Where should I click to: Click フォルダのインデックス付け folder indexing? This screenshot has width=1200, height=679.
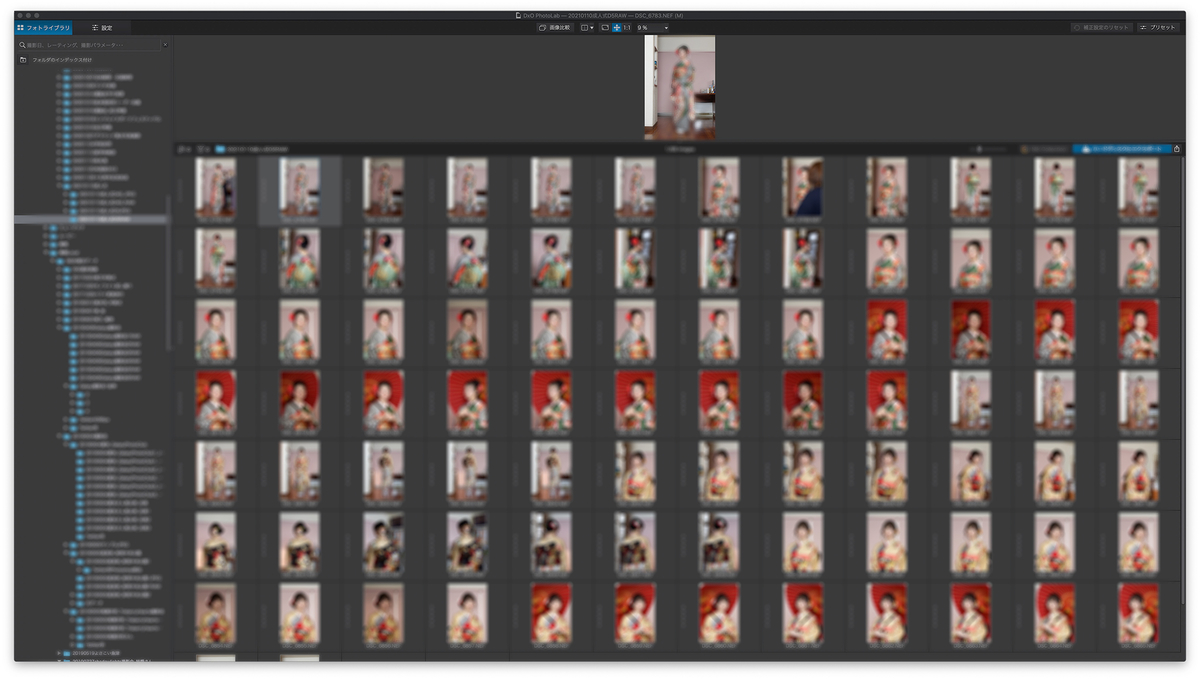[64, 60]
